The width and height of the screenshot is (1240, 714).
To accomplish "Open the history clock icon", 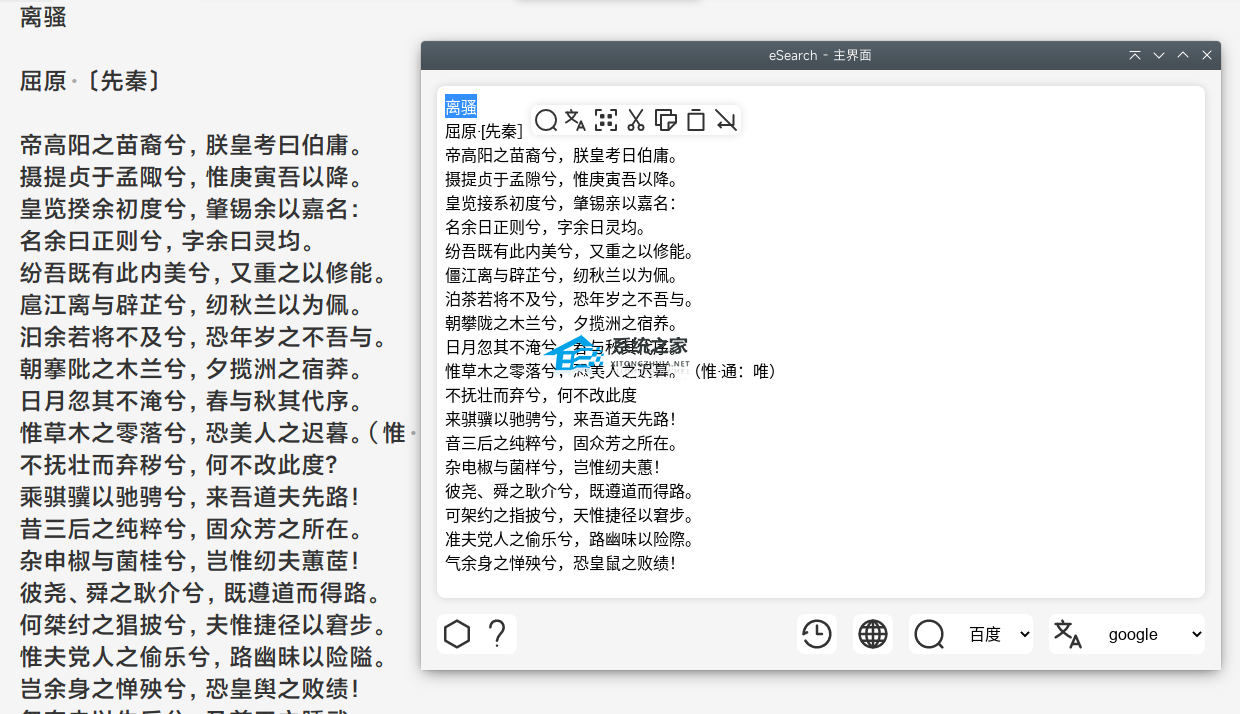I will [817, 634].
